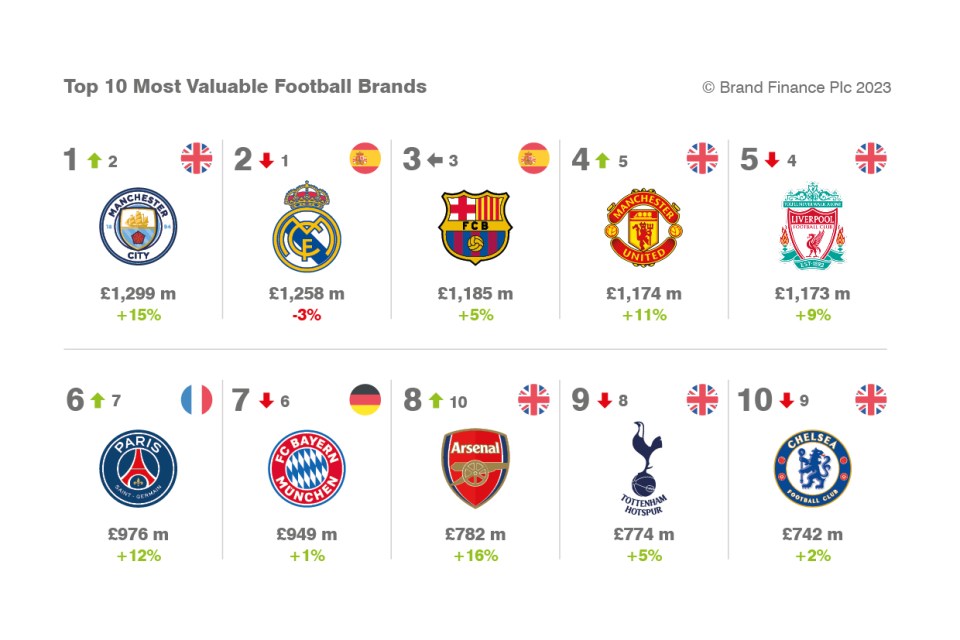Select the Liverpool FC crest

tap(812, 226)
